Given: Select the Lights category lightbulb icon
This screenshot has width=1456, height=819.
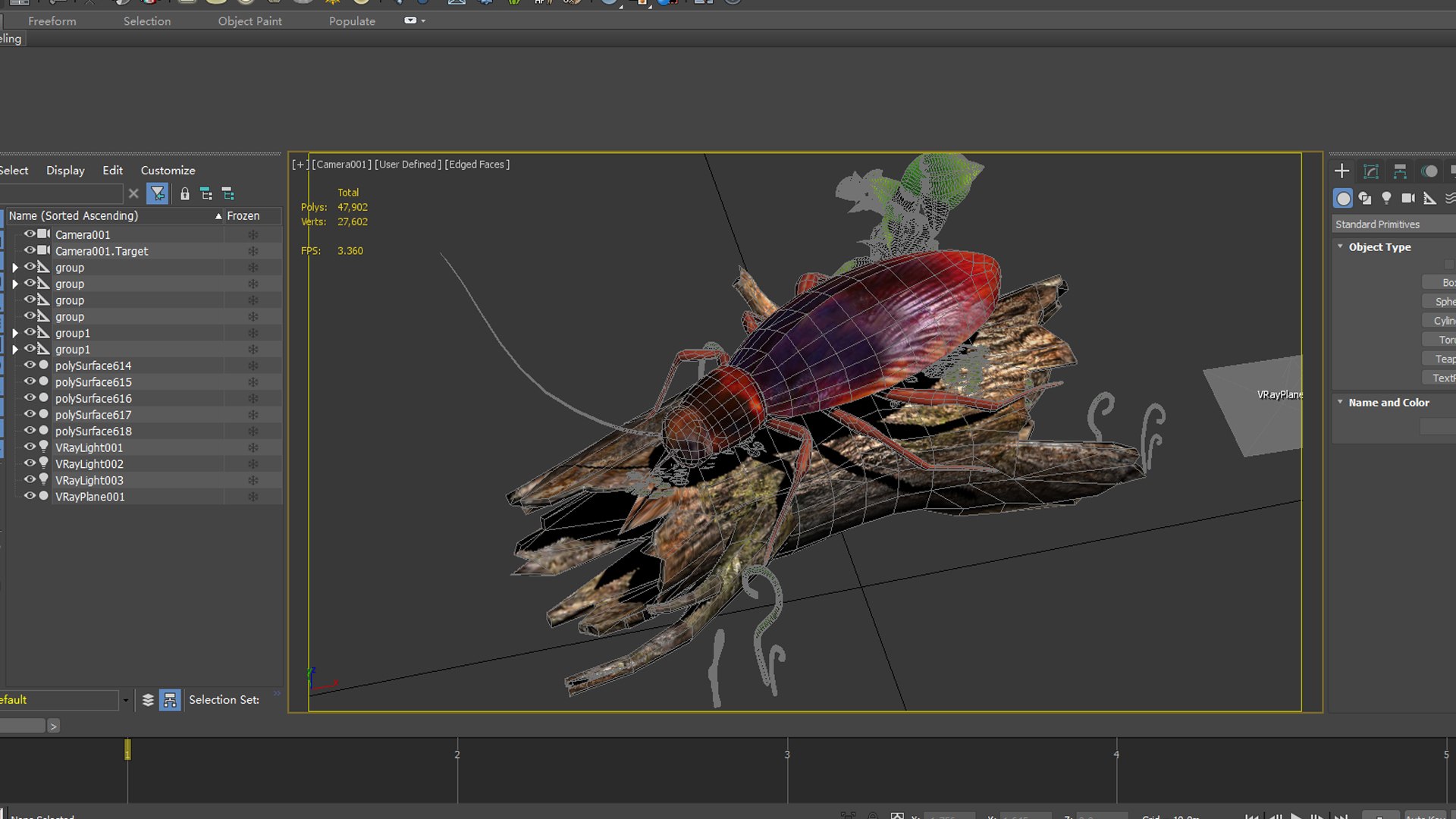Looking at the screenshot, I should pos(1386,198).
